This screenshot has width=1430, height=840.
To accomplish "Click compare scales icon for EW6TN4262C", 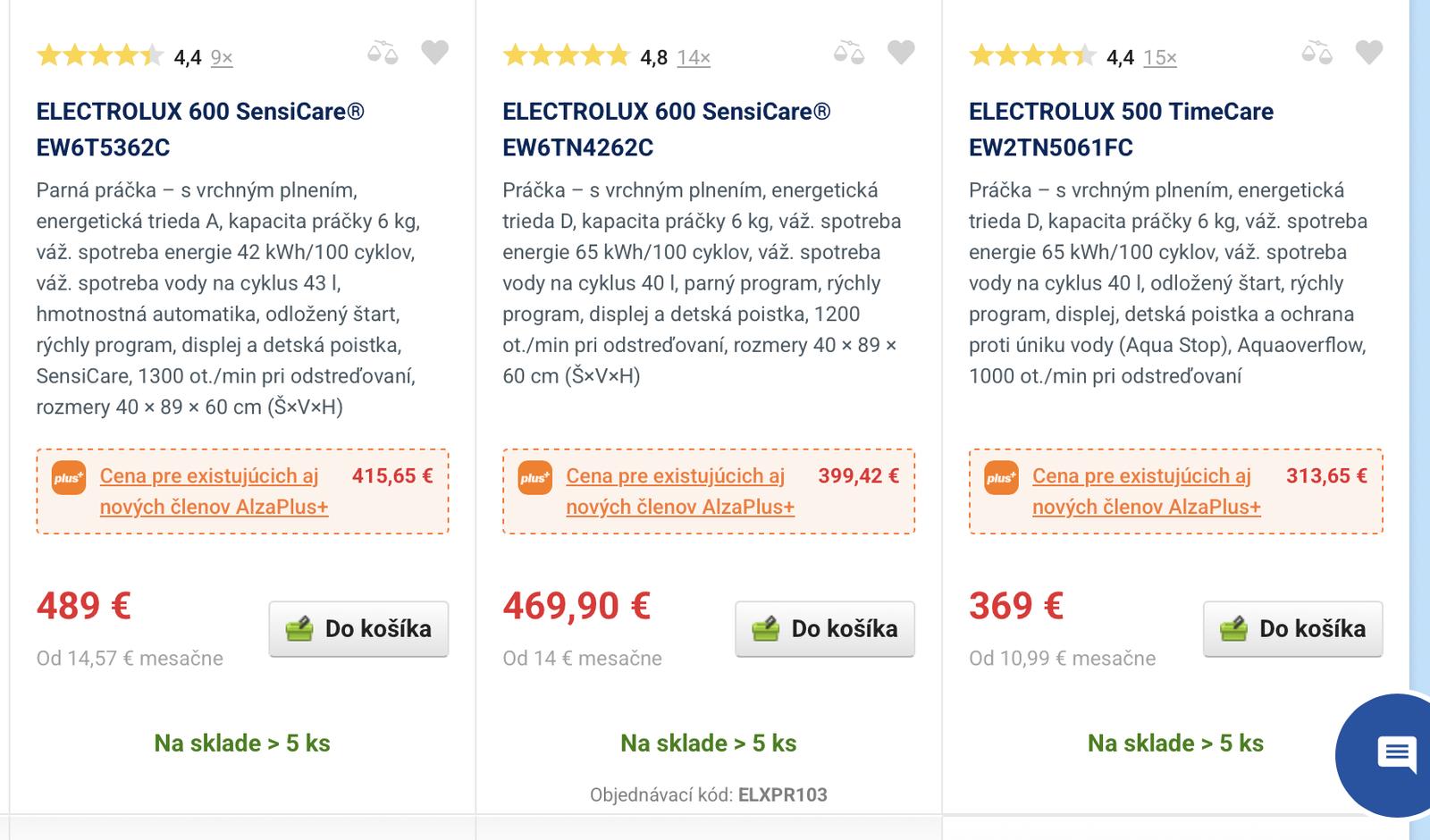I will pos(849,54).
